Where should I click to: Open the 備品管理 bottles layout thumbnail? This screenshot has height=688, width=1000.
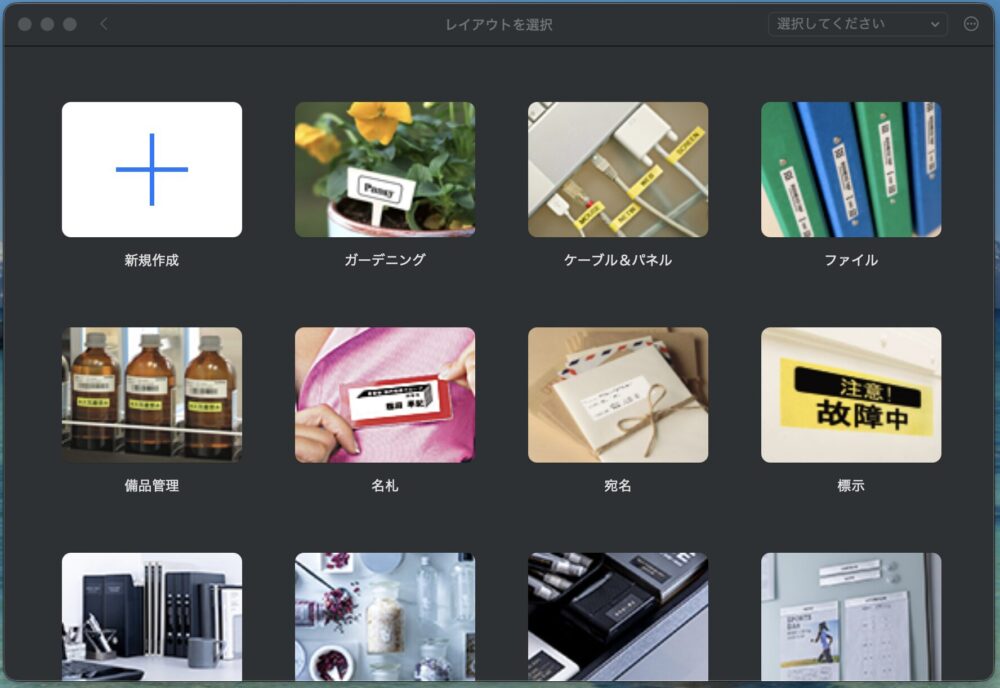click(152, 395)
